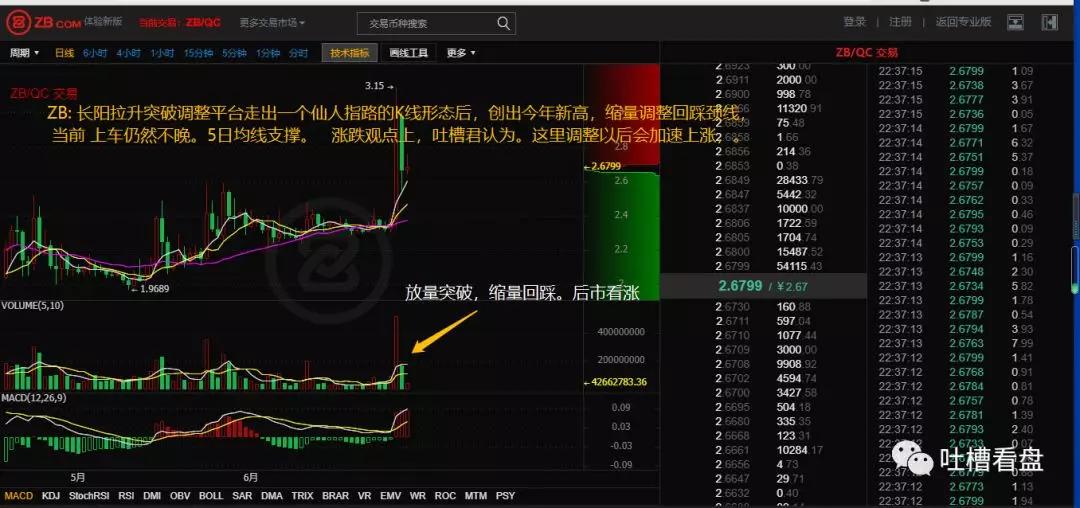Select the PSY indicator tab
The height and width of the screenshot is (508, 1080).
[x=506, y=496]
